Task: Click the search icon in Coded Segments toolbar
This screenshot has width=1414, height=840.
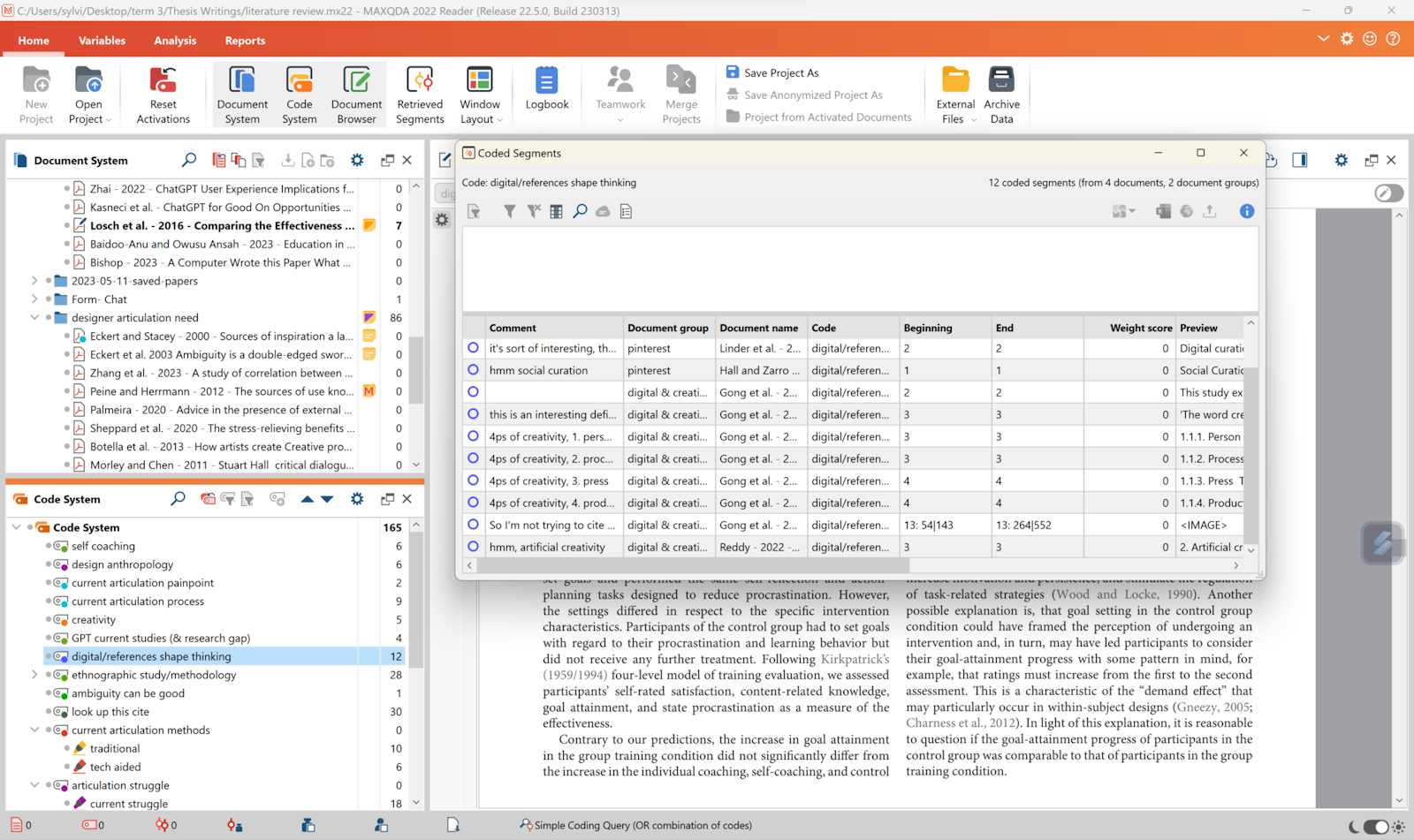Action: pyautogui.click(x=580, y=211)
